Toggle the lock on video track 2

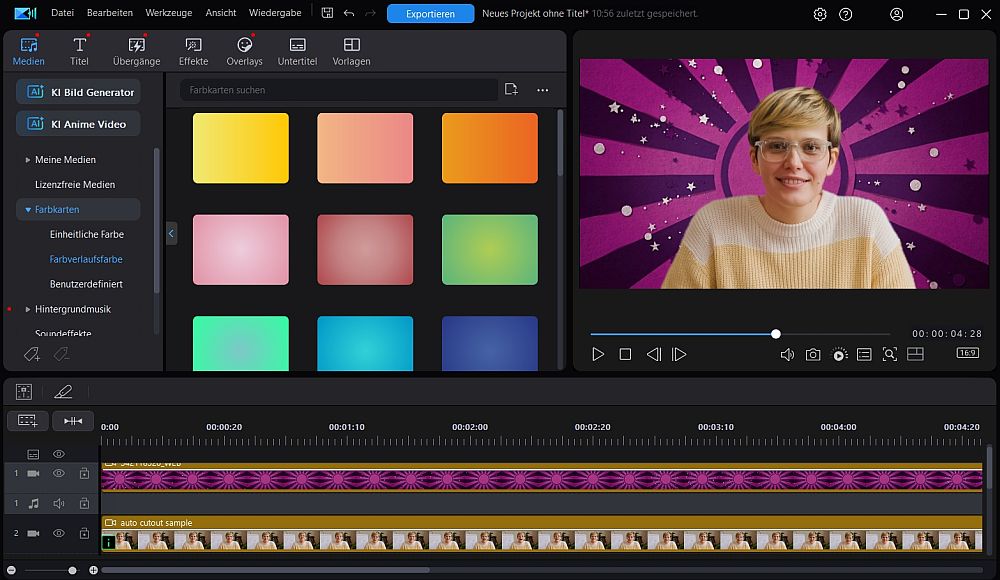point(84,533)
